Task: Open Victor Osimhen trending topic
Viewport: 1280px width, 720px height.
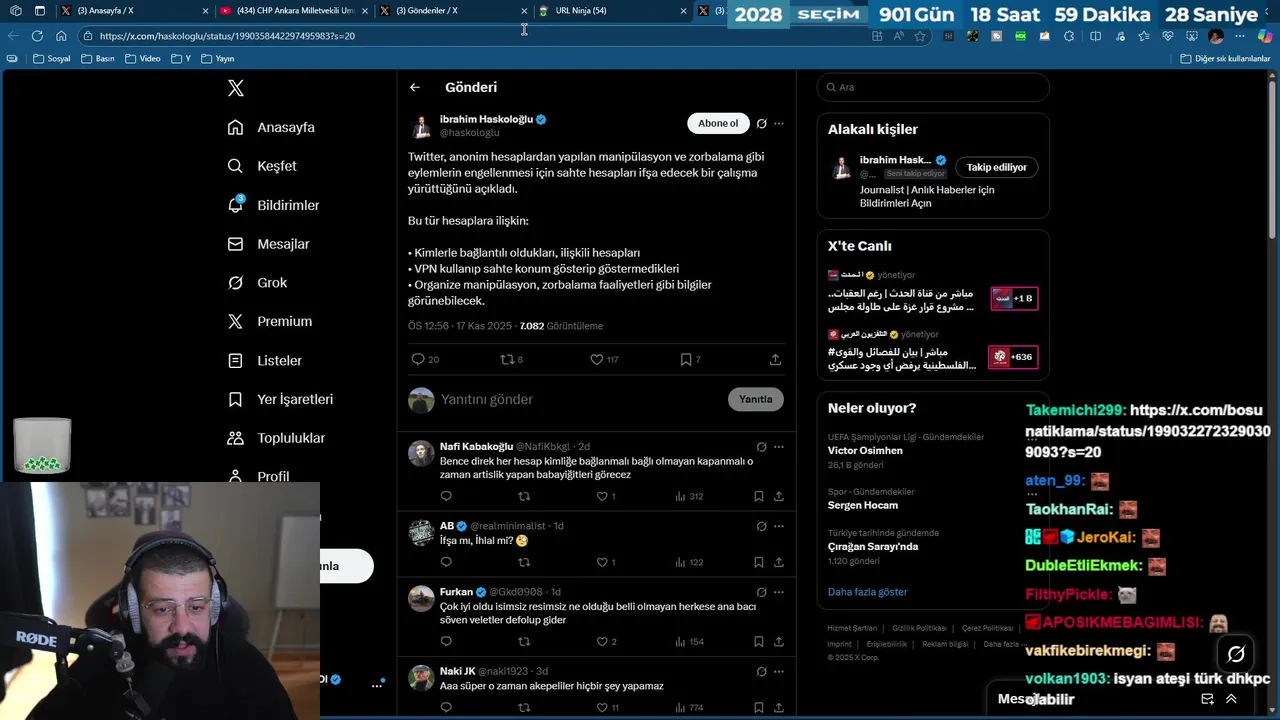Action: tap(865, 450)
